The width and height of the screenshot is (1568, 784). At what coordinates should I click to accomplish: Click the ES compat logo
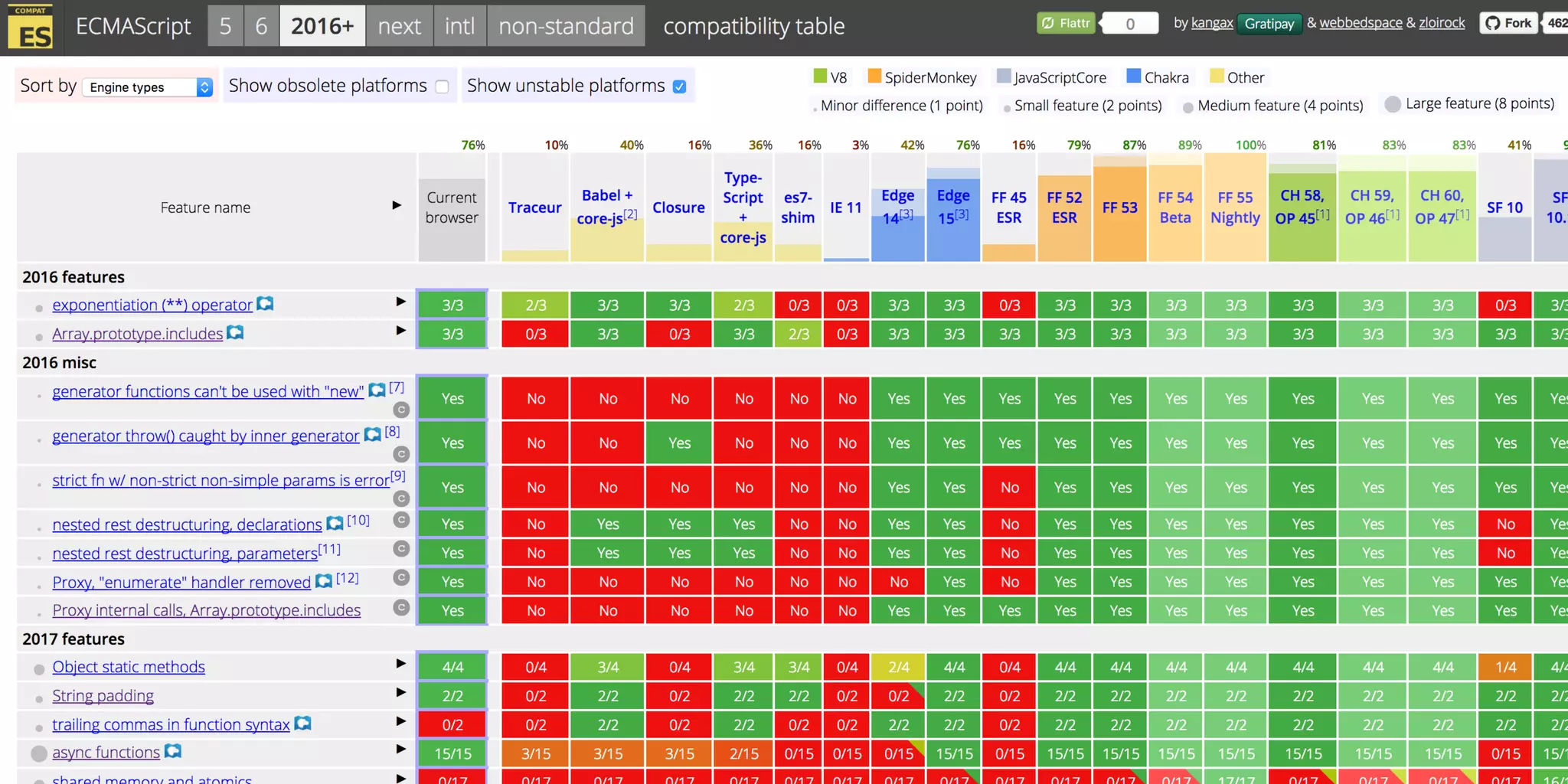pyautogui.click(x=31, y=27)
